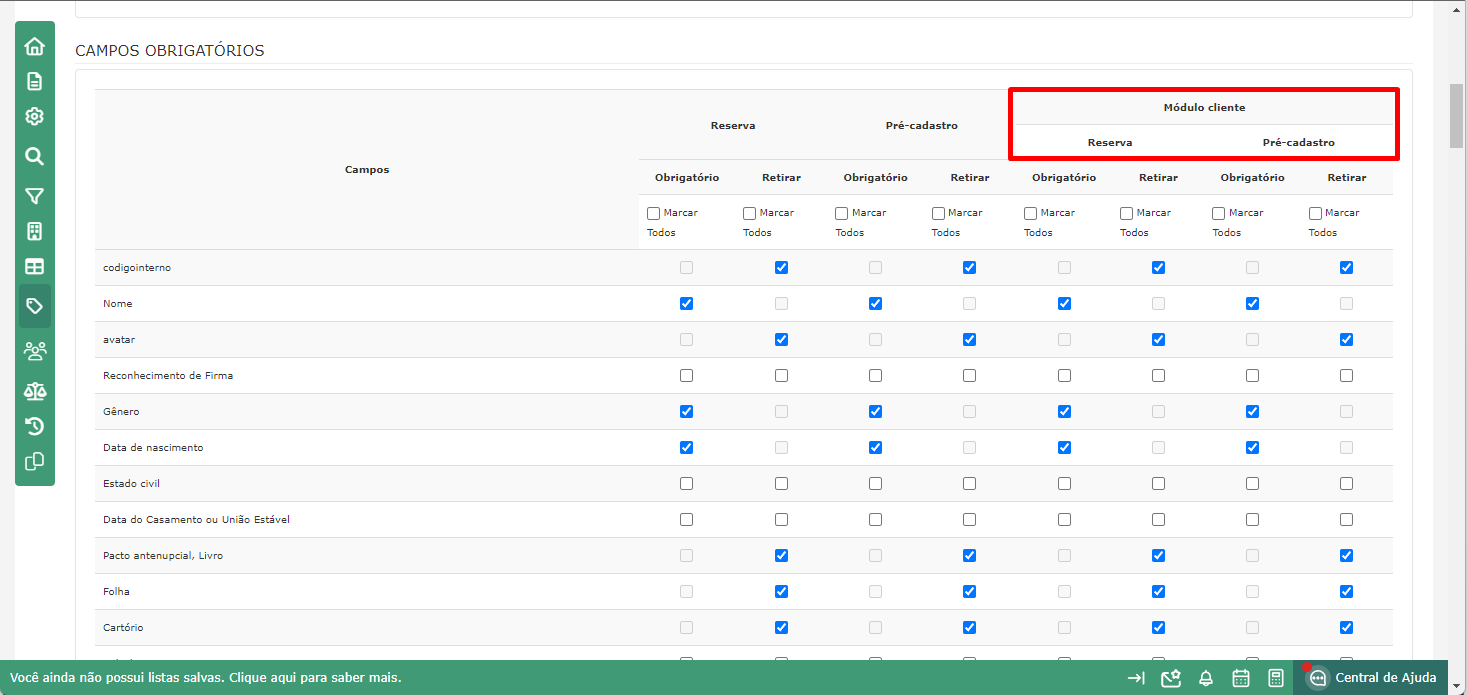Check Marcar Todos under Reserva Obrigatório
Screen dimensions: 1467x695
(x=653, y=213)
